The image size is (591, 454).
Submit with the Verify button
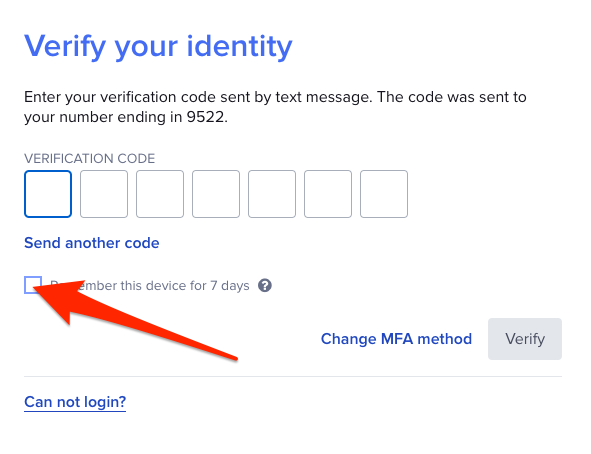click(525, 339)
